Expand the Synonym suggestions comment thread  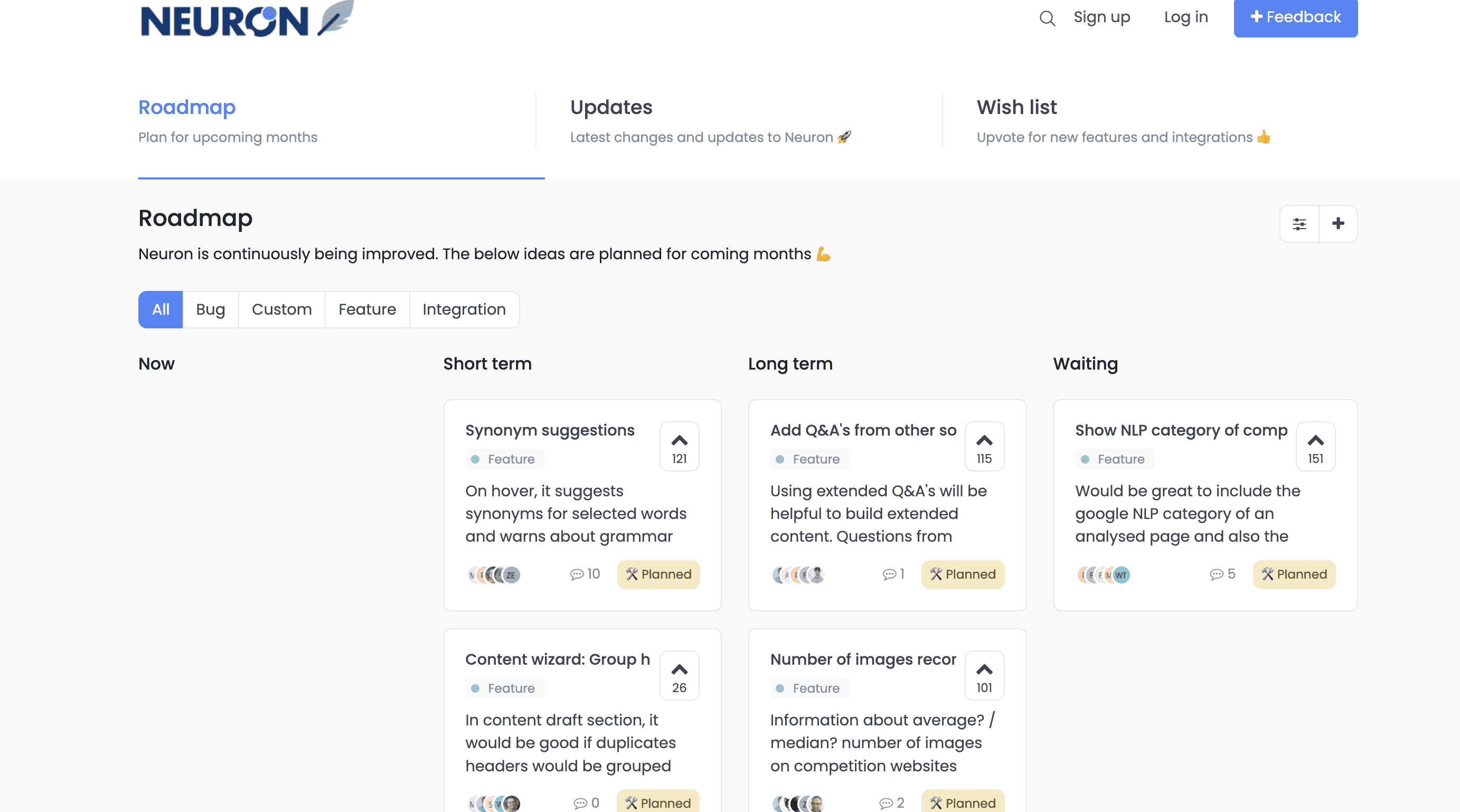[x=584, y=574]
